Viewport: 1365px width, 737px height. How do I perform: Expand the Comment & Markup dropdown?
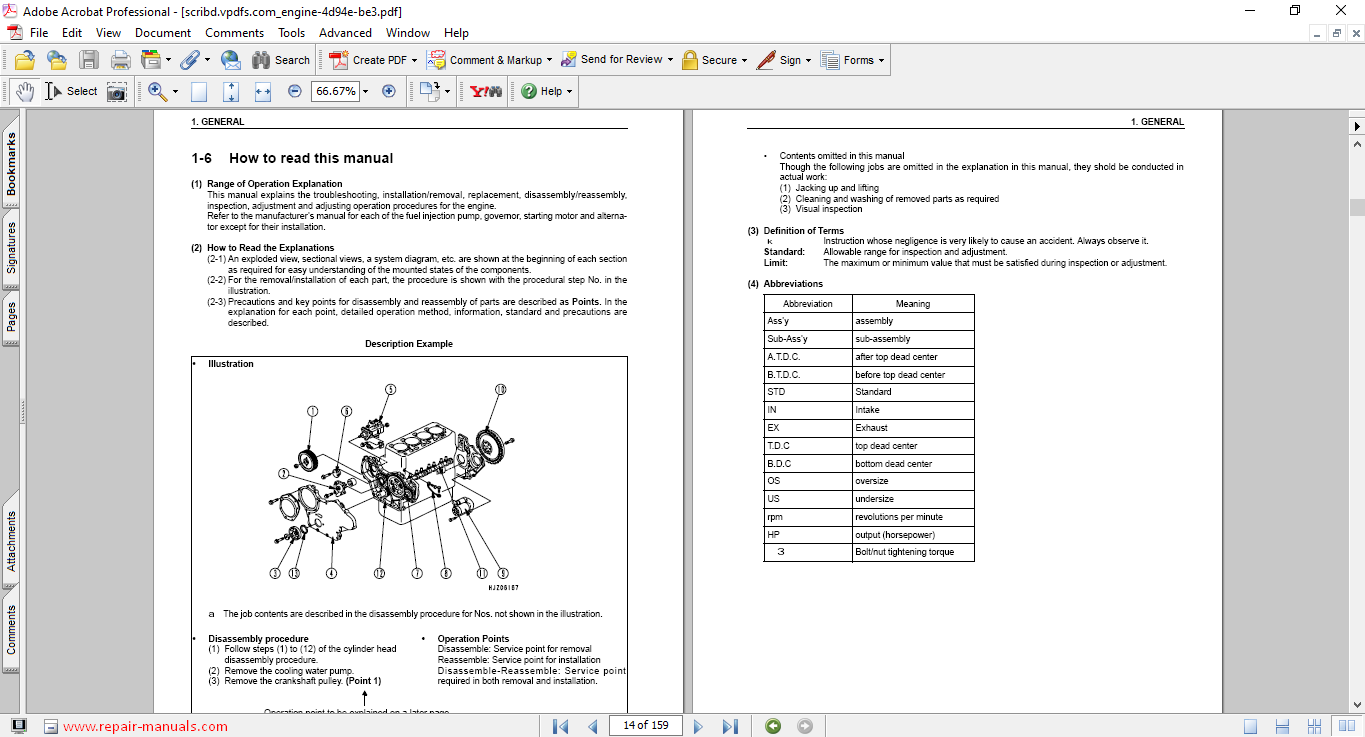pos(550,60)
